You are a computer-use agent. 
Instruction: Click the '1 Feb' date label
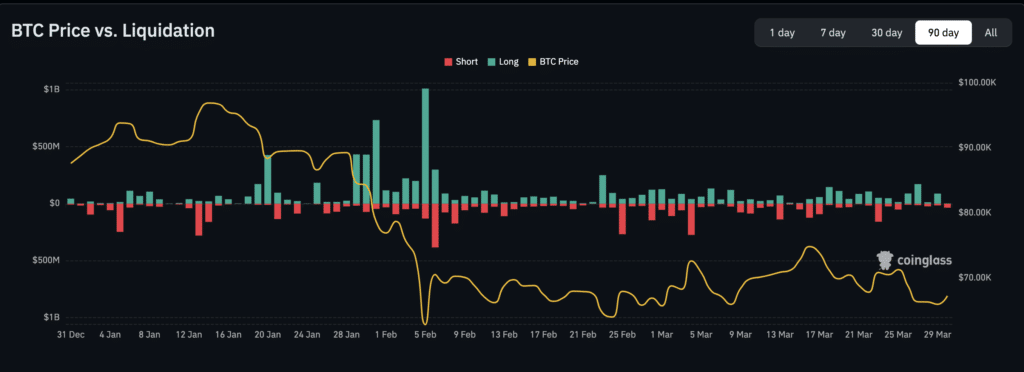click(386, 334)
